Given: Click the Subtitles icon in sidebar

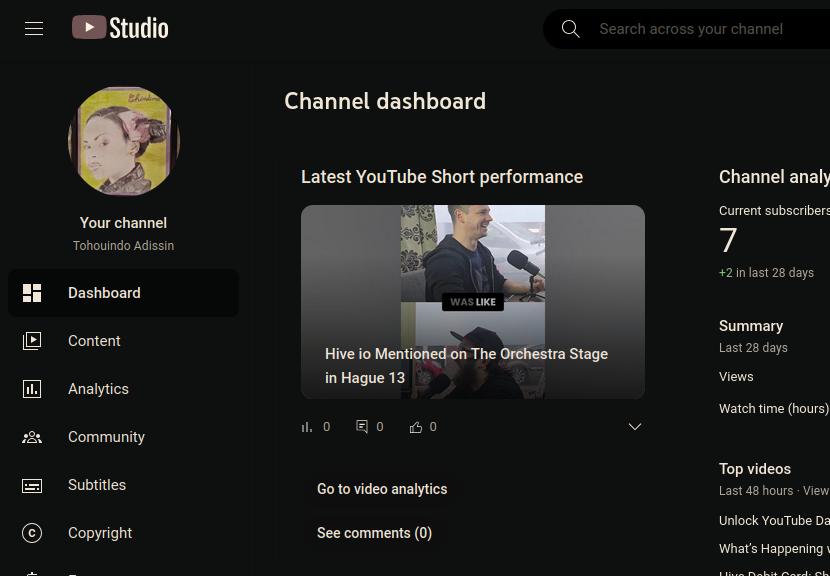Looking at the screenshot, I should point(32,485).
